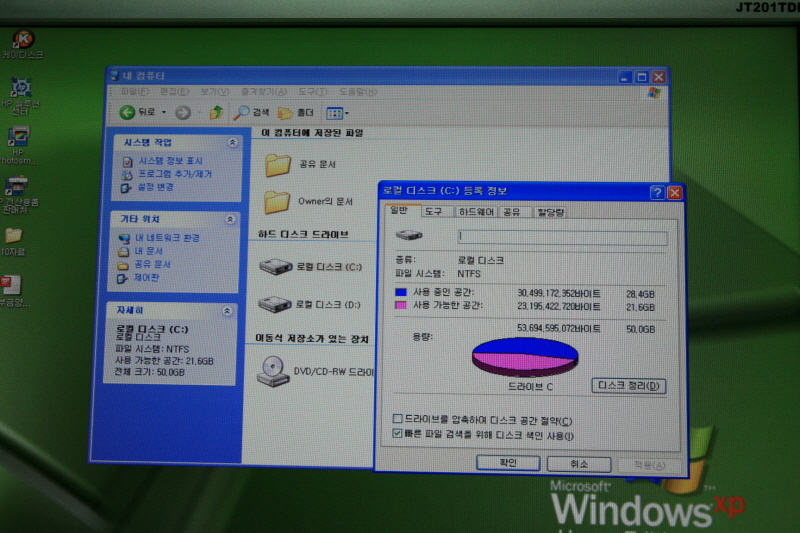This screenshot has width=800, height=533.
Task: Switch to the 하드웨어 tab
Action: coord(476,212)
